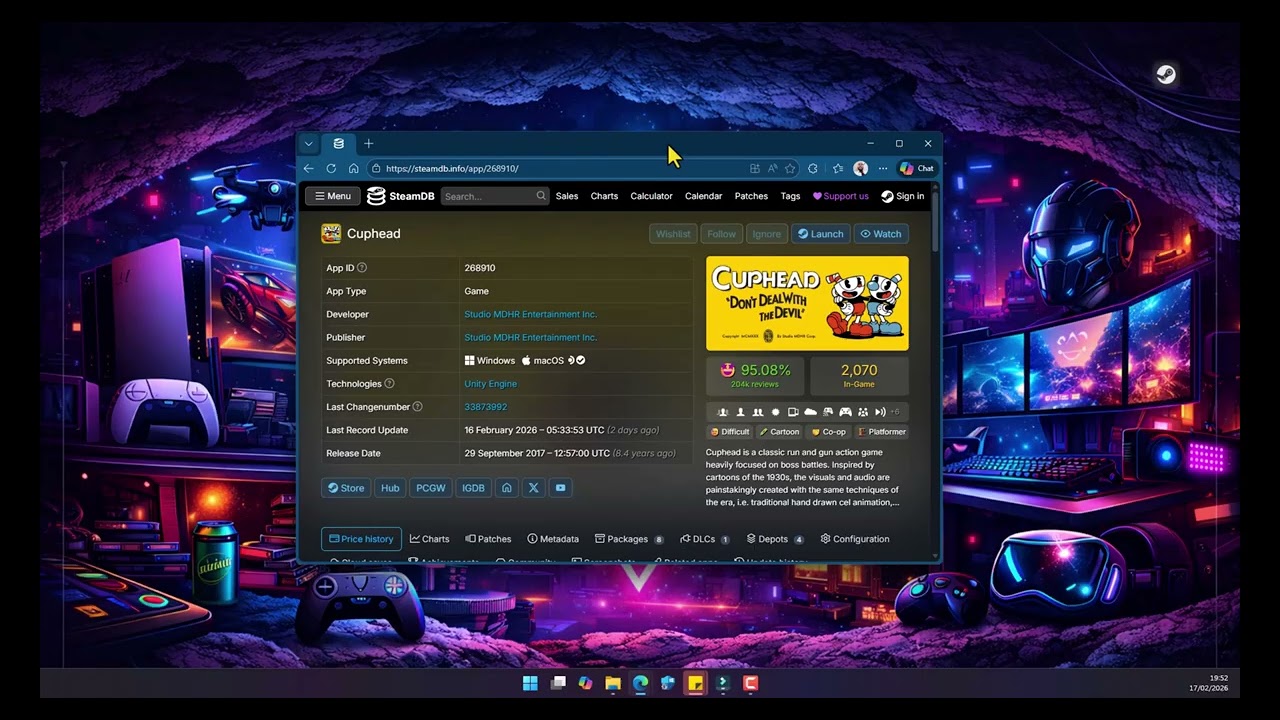Image resolution: width=1280 pixels, height=720 pixels.
Task: Open the Copilot Chat button
Action: pos(916,168)
